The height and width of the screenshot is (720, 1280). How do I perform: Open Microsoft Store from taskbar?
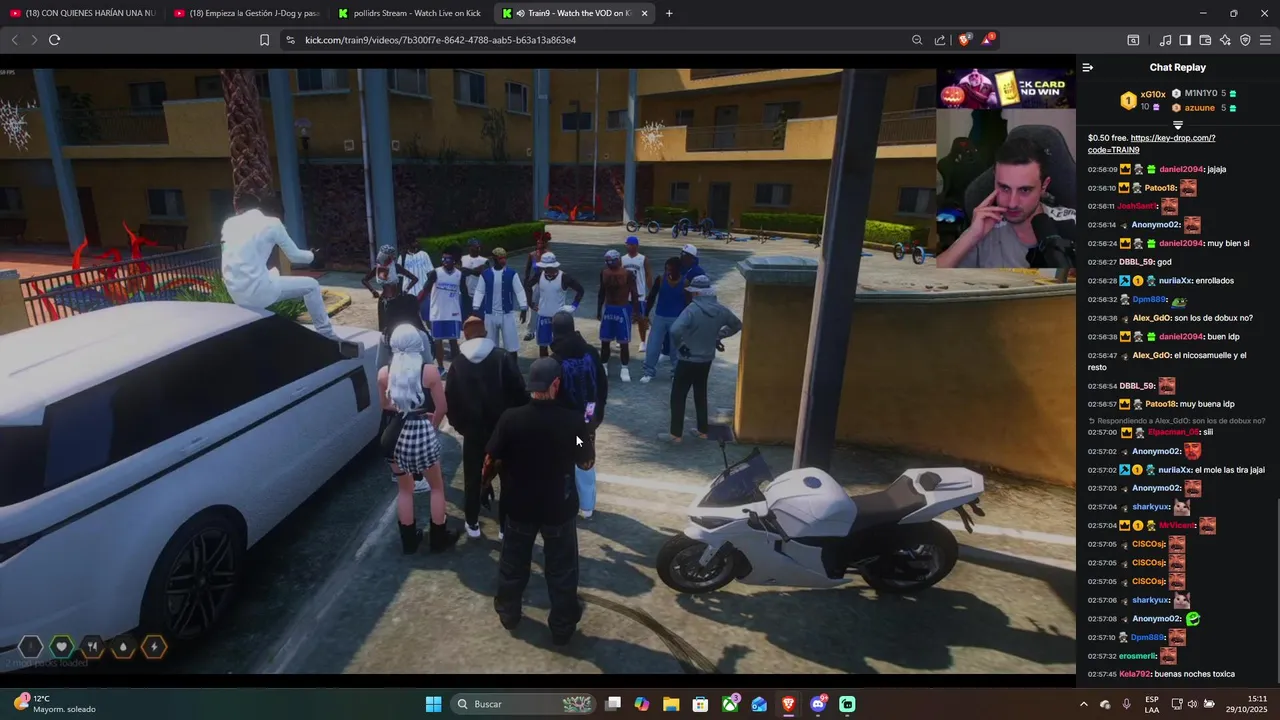coord(700,704)
